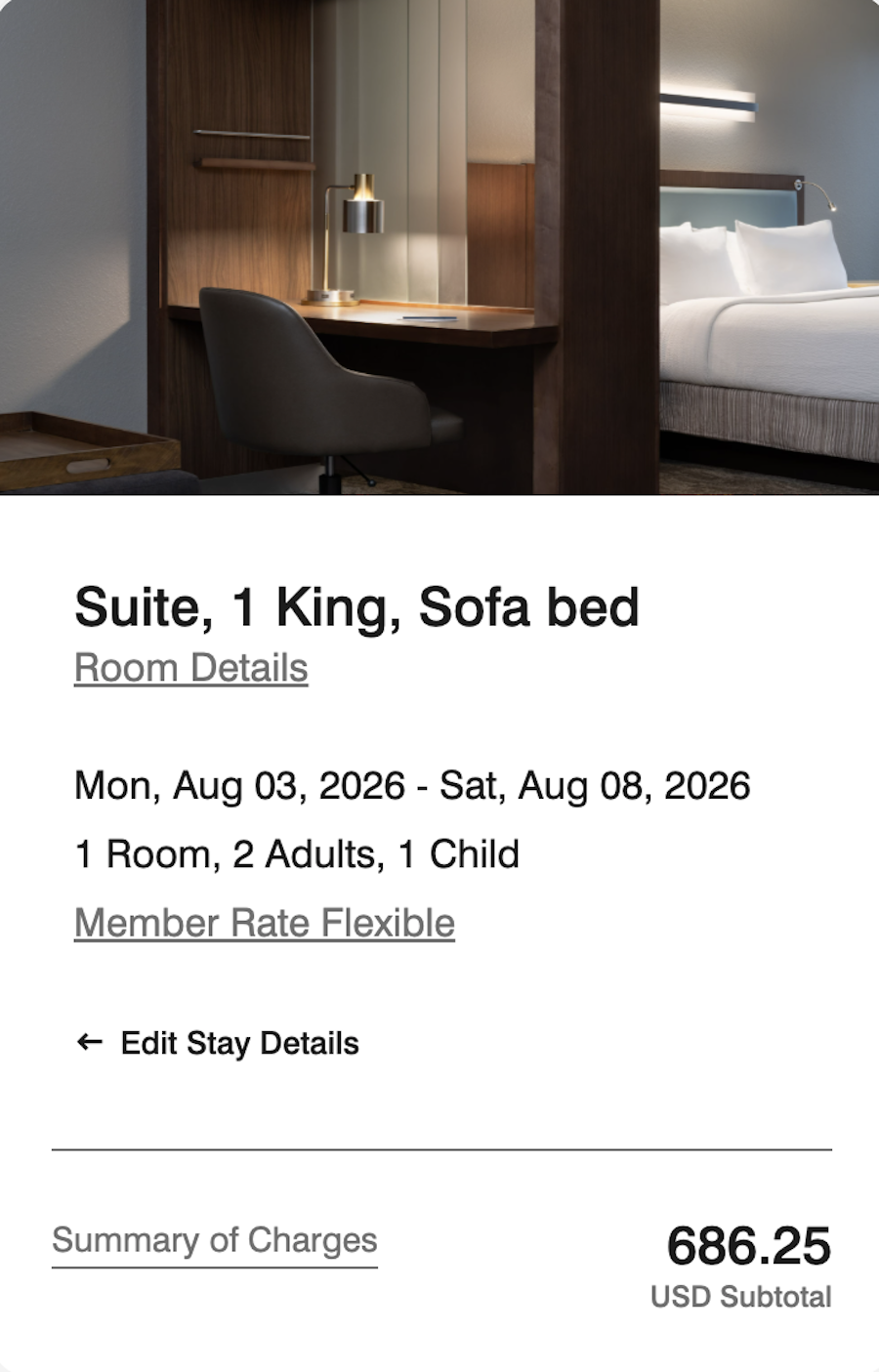The image size is (879, 1372).
Task: Click the divider line above Summary of Charges
Action: click(x=441, y=1150)
